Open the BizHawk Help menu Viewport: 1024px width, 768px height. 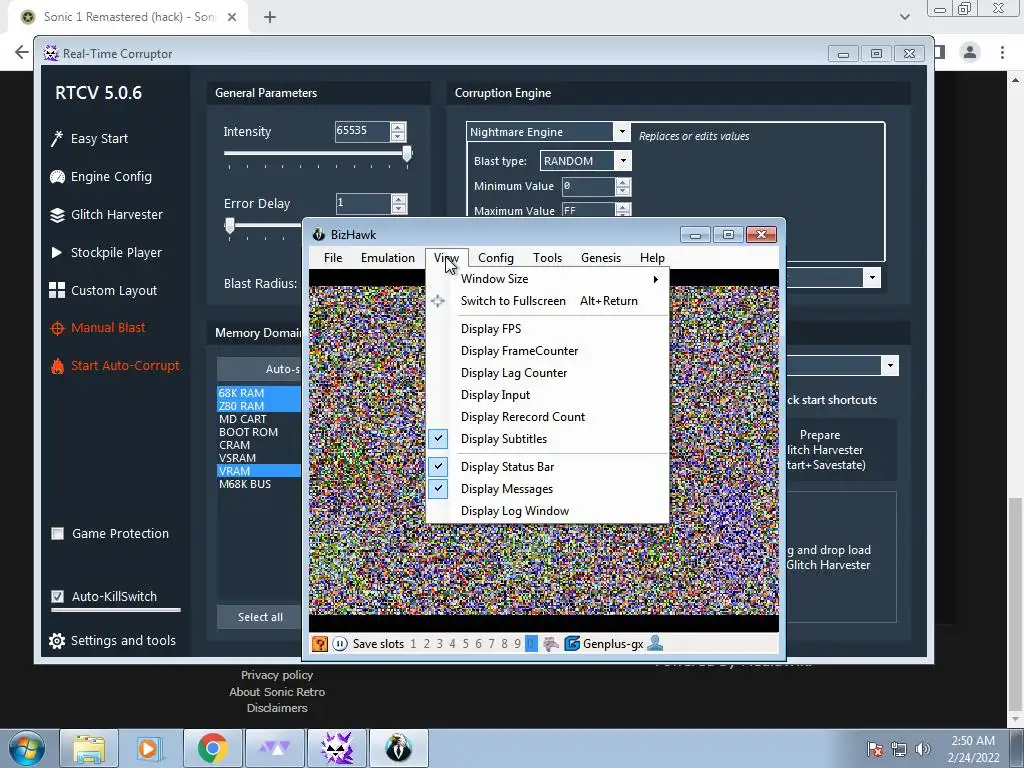[652, 258]
